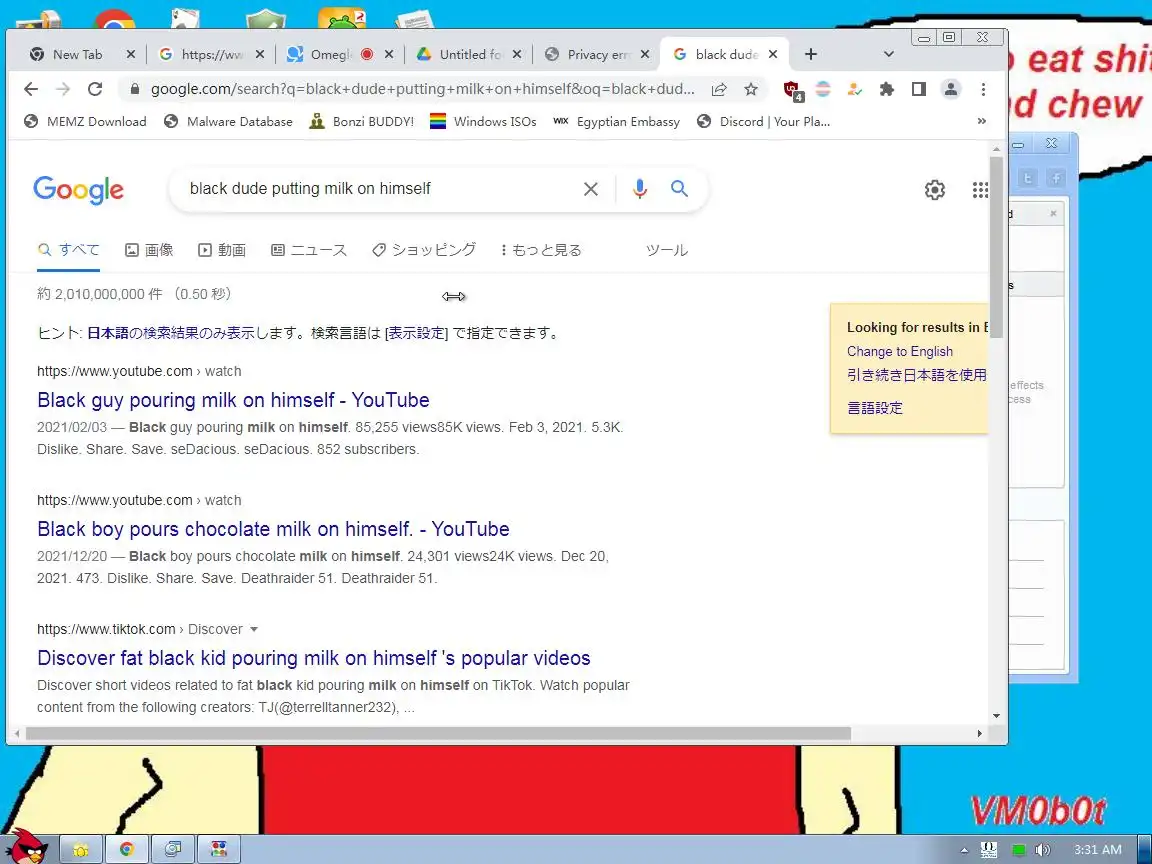1152x864 pixels.
Task: Open MEMZ Download bookmark
Action: coord(85,121)
